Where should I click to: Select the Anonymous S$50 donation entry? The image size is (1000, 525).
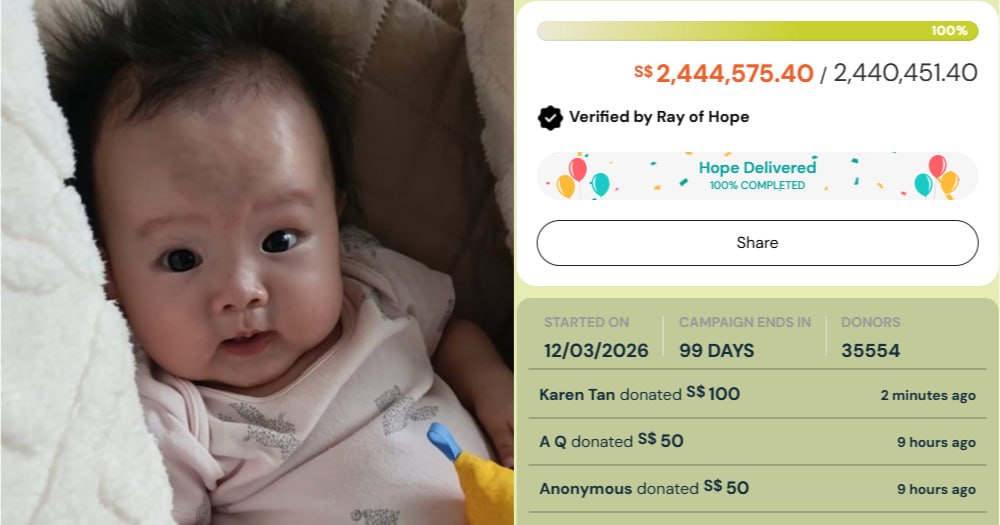(x=757, y=489)
